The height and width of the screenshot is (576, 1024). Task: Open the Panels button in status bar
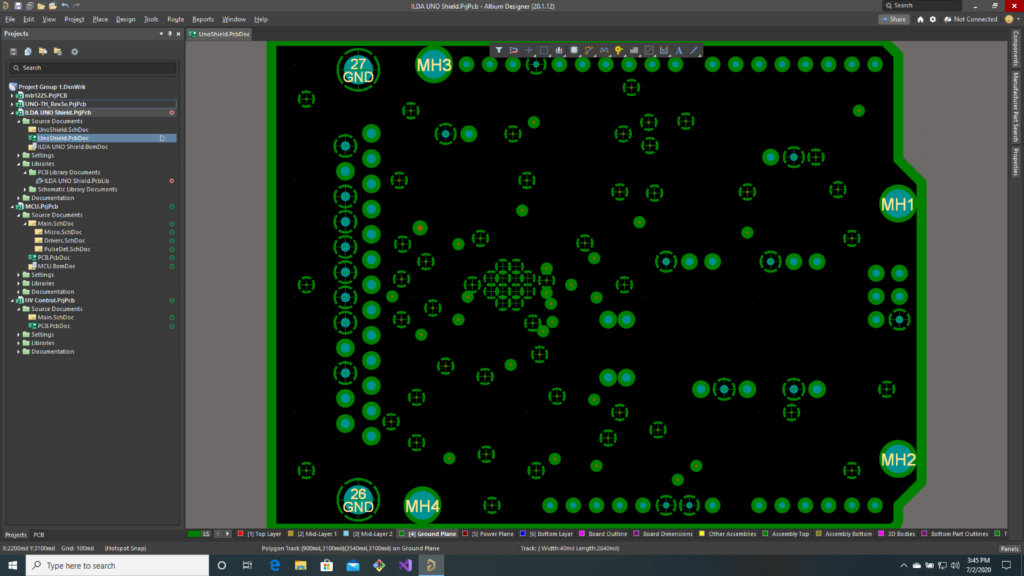[x=1009, y=549]
